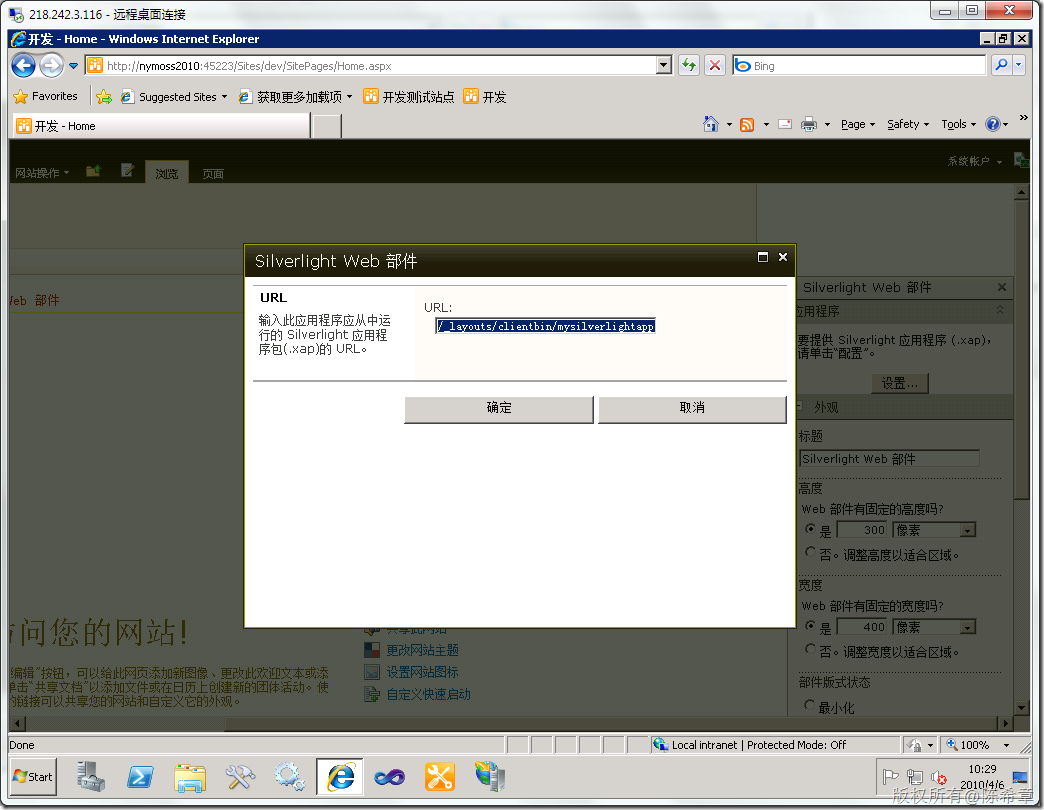Select 是 radio for fixed height
Image resolution: width=1044 pixels, height=810 pixels.
[810, 529]
